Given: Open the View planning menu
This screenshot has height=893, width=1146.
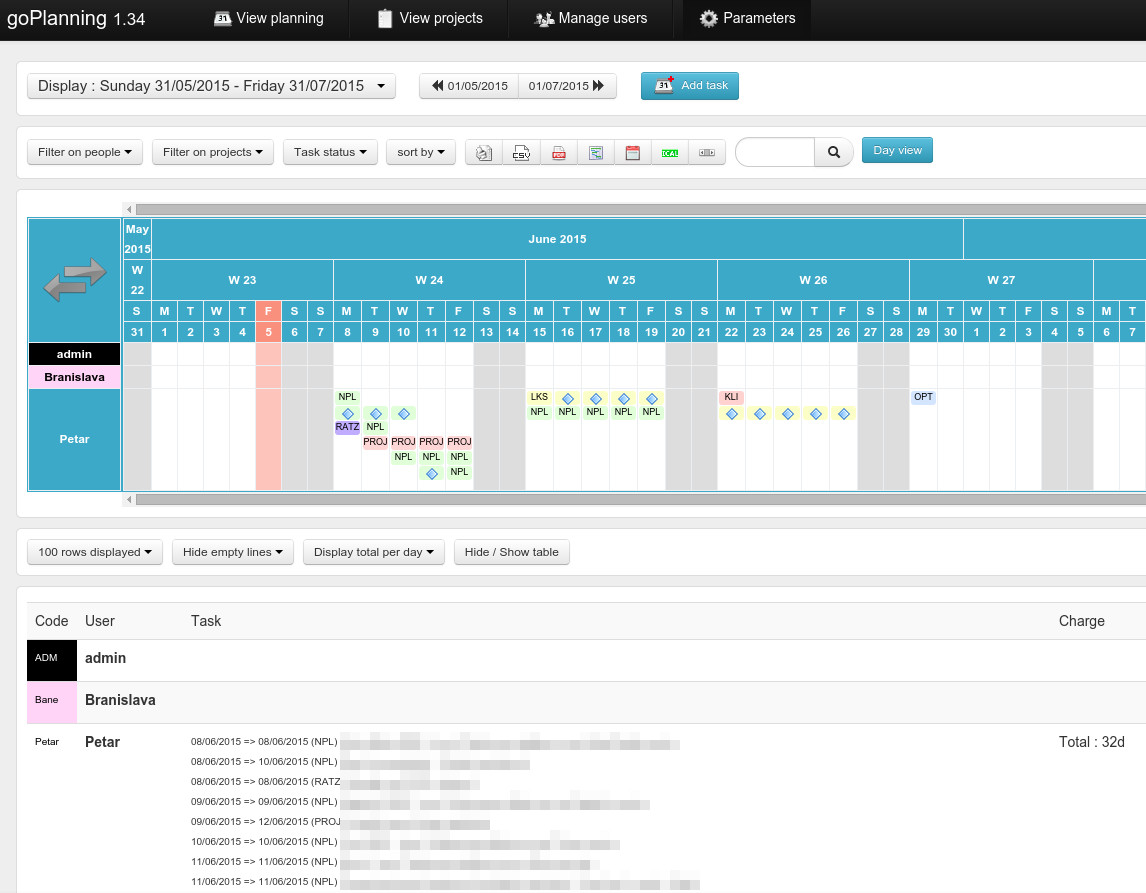Looking at the screenshot, I should click(268, 18).
